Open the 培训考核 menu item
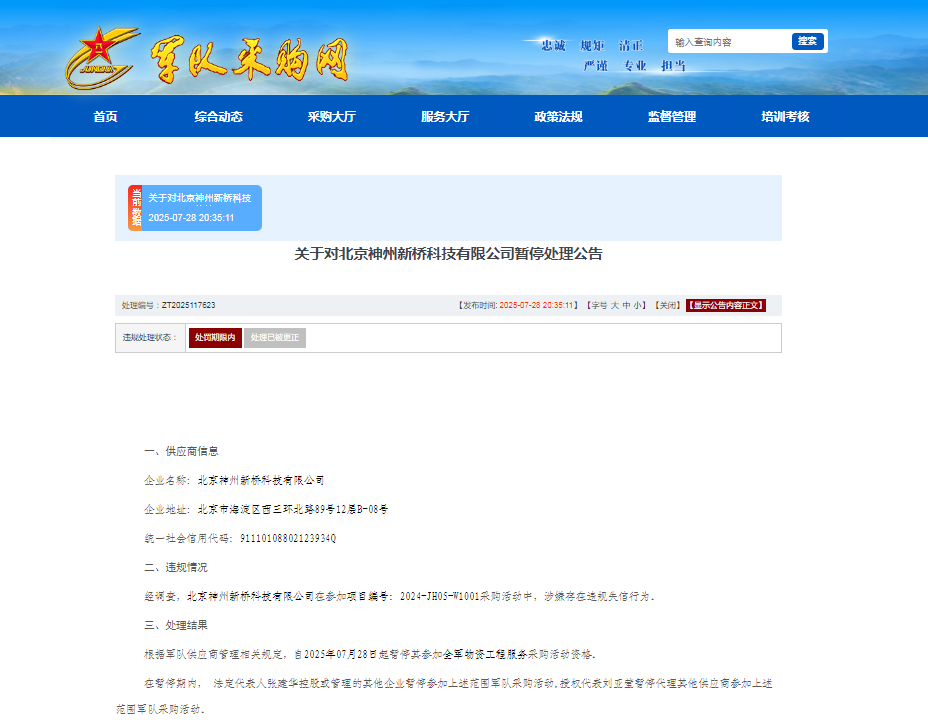Image resolution: width=928 pixels, height=720 pixels. point(785,117)
